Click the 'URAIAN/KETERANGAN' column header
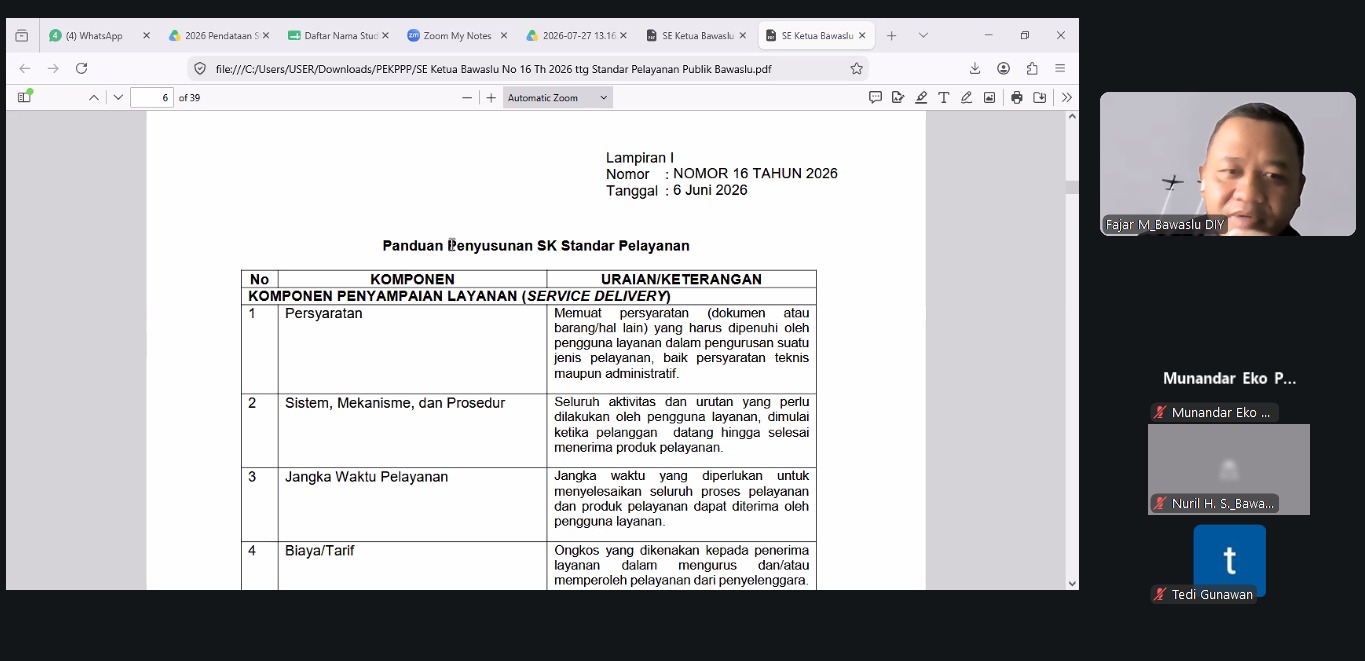1365x661 pixels. click(681, 279)
